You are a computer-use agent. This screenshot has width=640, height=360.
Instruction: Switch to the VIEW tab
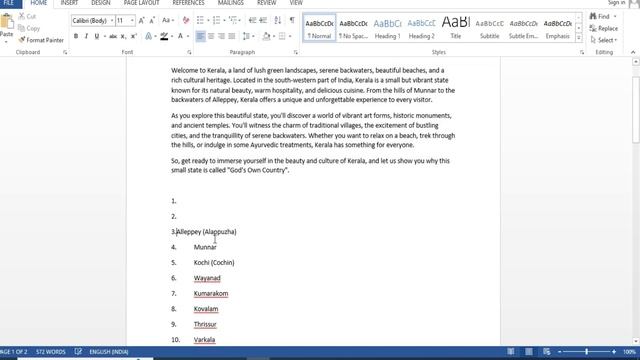296,3
